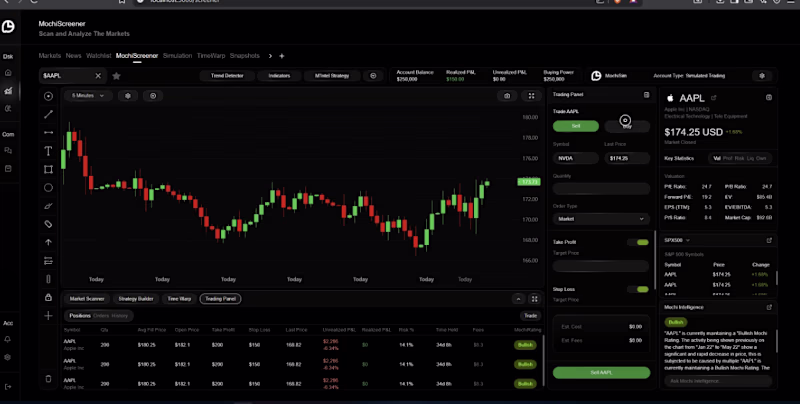Take a chart snapshot with camera icon
This screenshot has width=800, height=404.
click(x=507, y=96)
